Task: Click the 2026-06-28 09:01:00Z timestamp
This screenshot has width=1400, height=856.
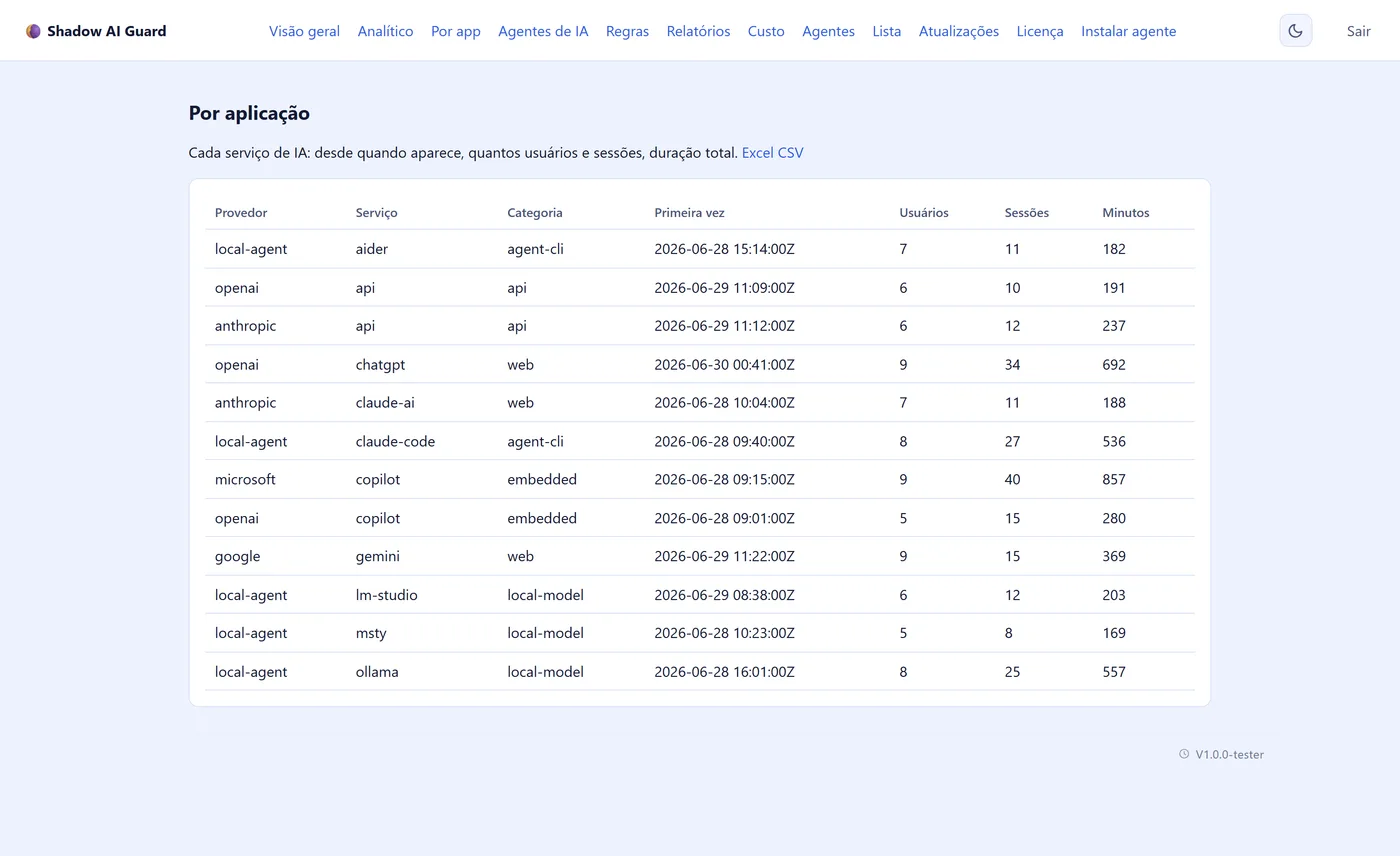Action: coord(724,518)
